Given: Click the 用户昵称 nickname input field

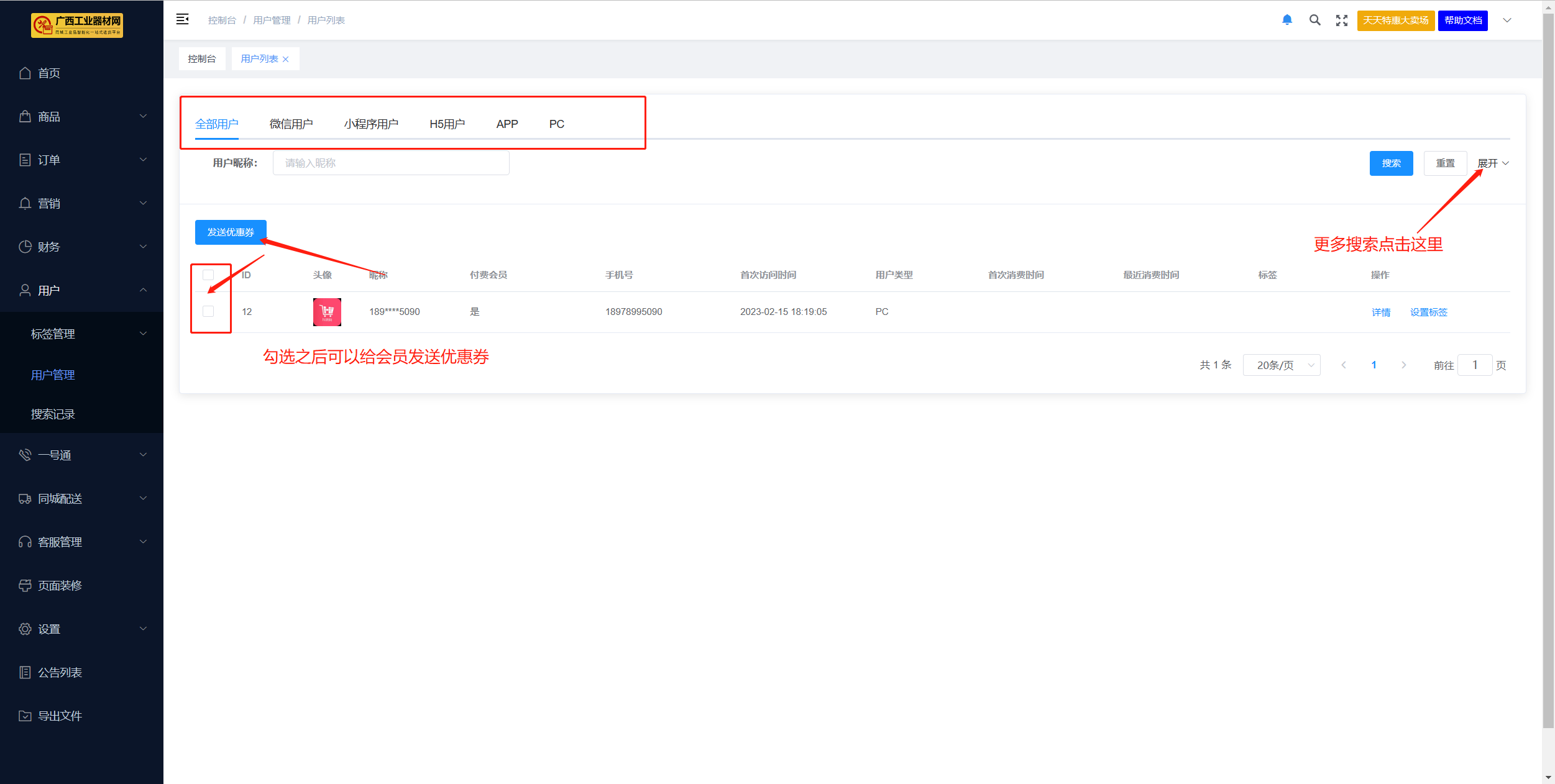Looking at the screenshot, I should click(x=391, y=163).
